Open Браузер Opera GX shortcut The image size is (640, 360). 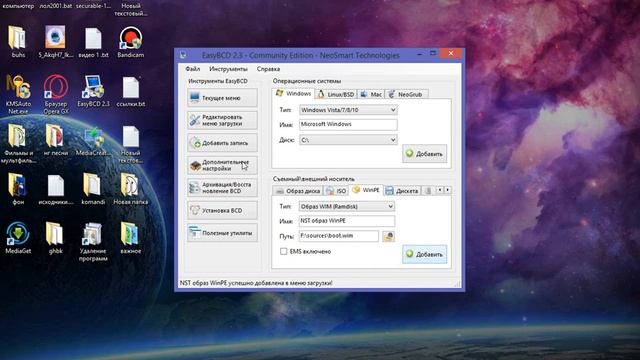56,94
